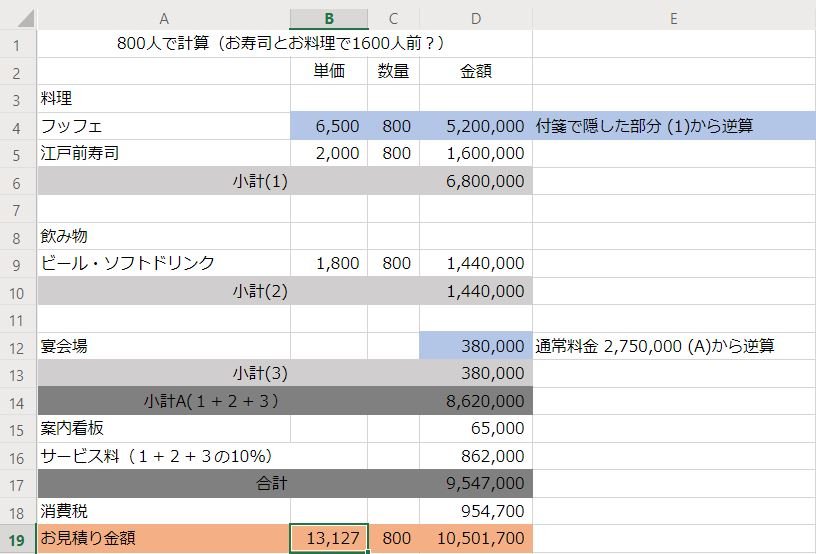Click the 380,000 subtotal in row 13
The image size is (816, 554).
pos(476,373)
